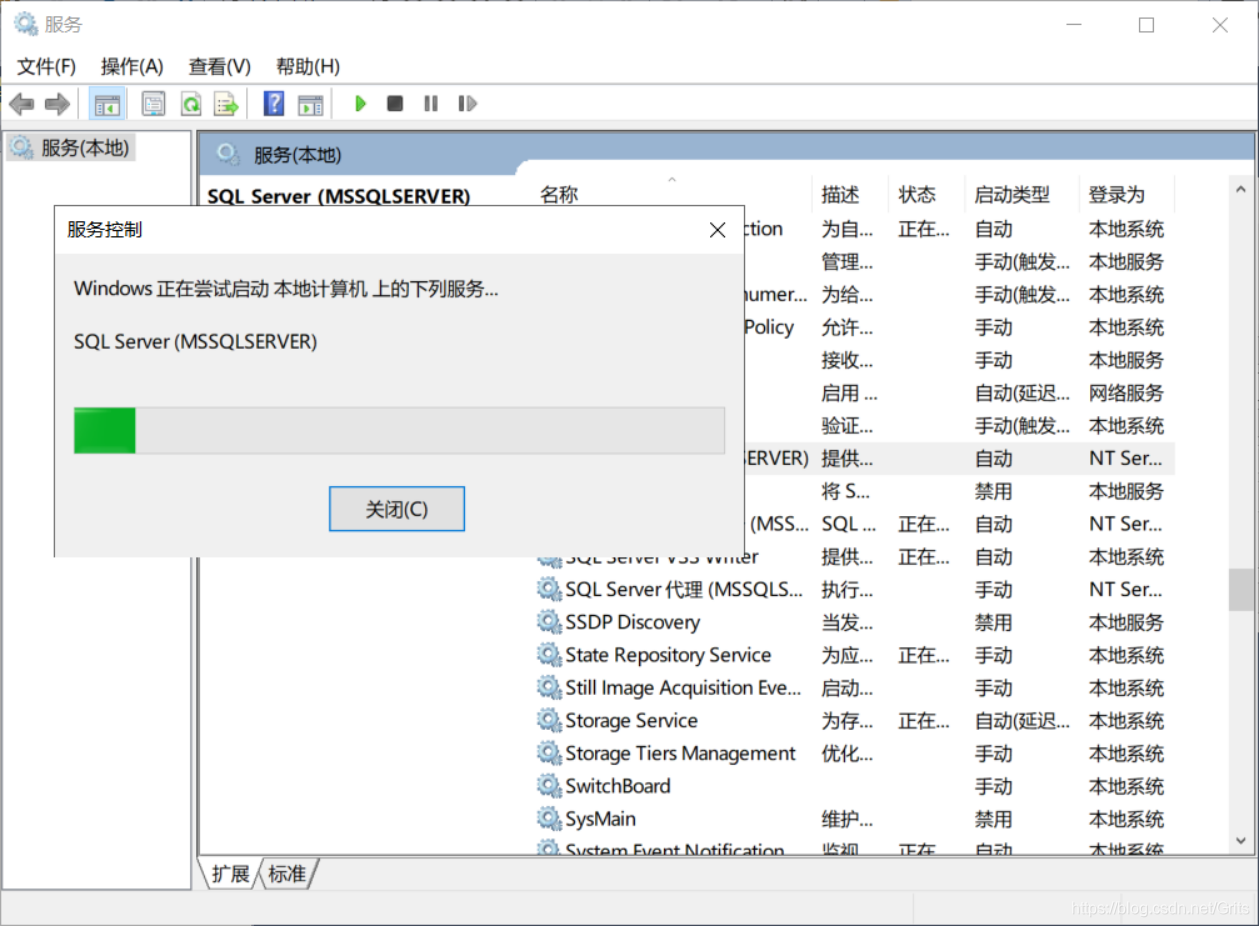Click the gear icon beside SQL Server 代理
Image resolution: width=1259 pixels, height=927 pixels.
tap(549, 589)
